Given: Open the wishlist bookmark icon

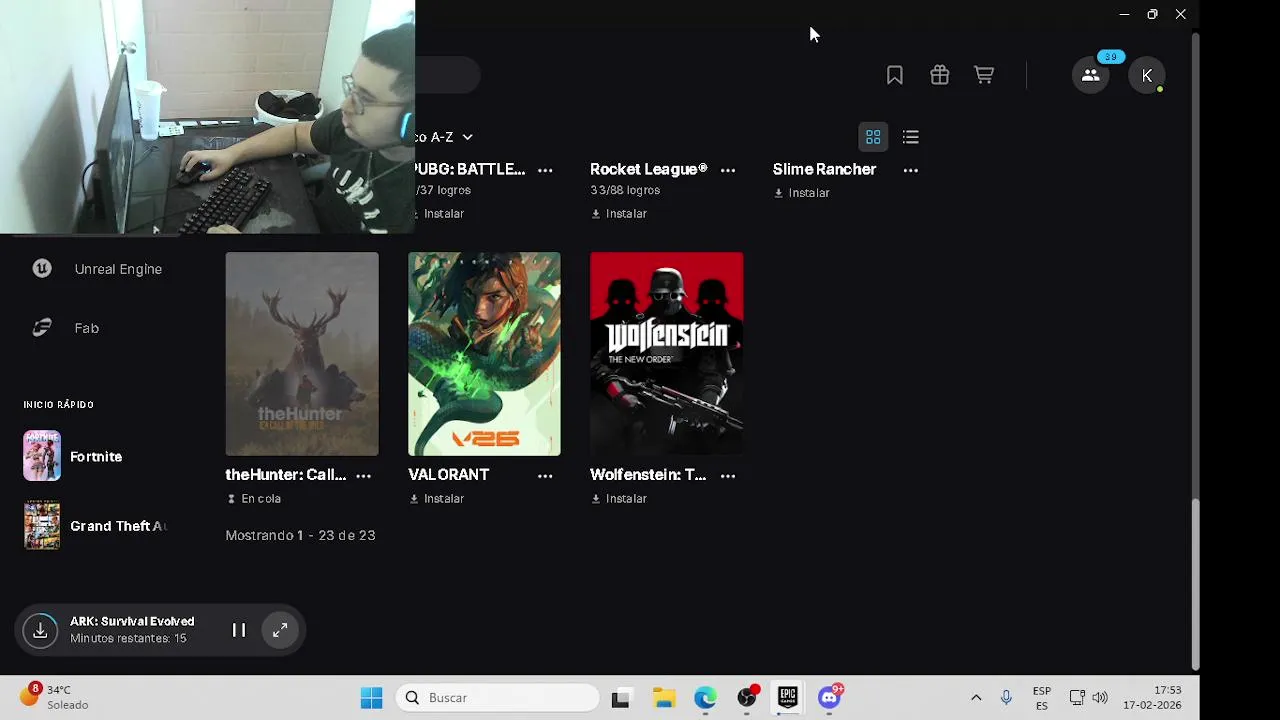Looking at the screenshot, I should tap(895, 75).
